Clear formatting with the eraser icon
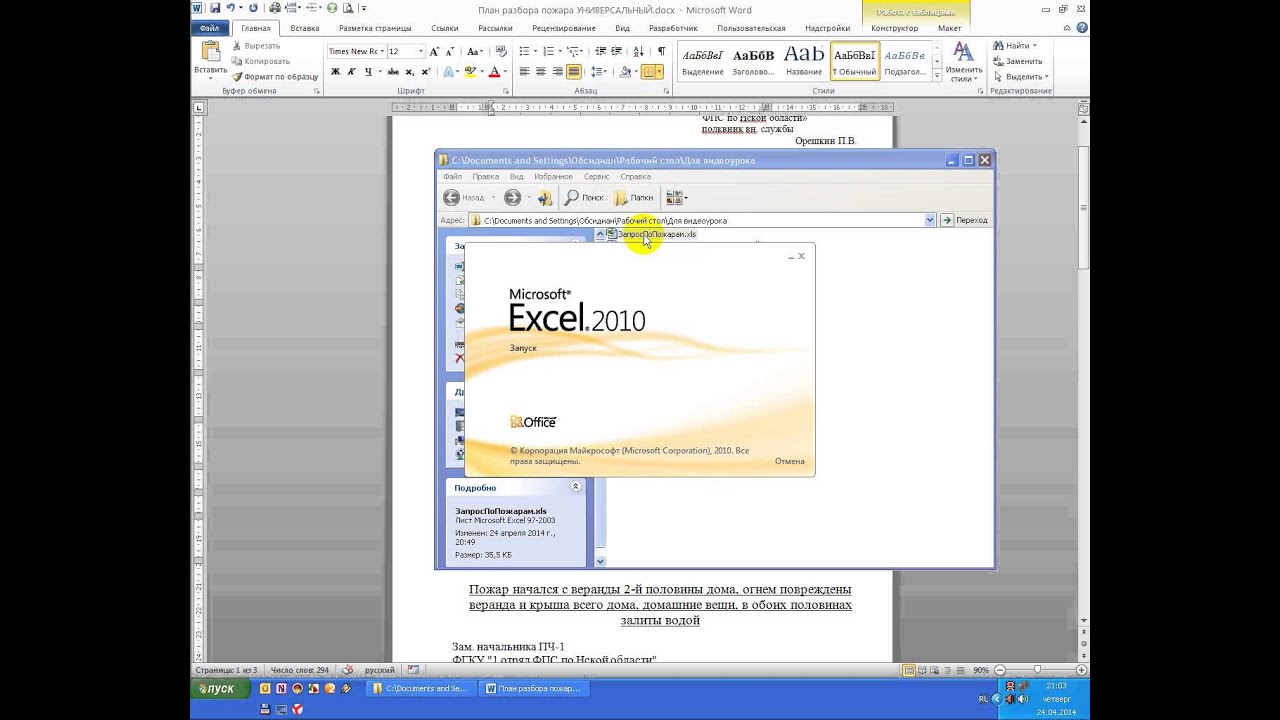Screen dimensions: 1280x720 point(500,51)
